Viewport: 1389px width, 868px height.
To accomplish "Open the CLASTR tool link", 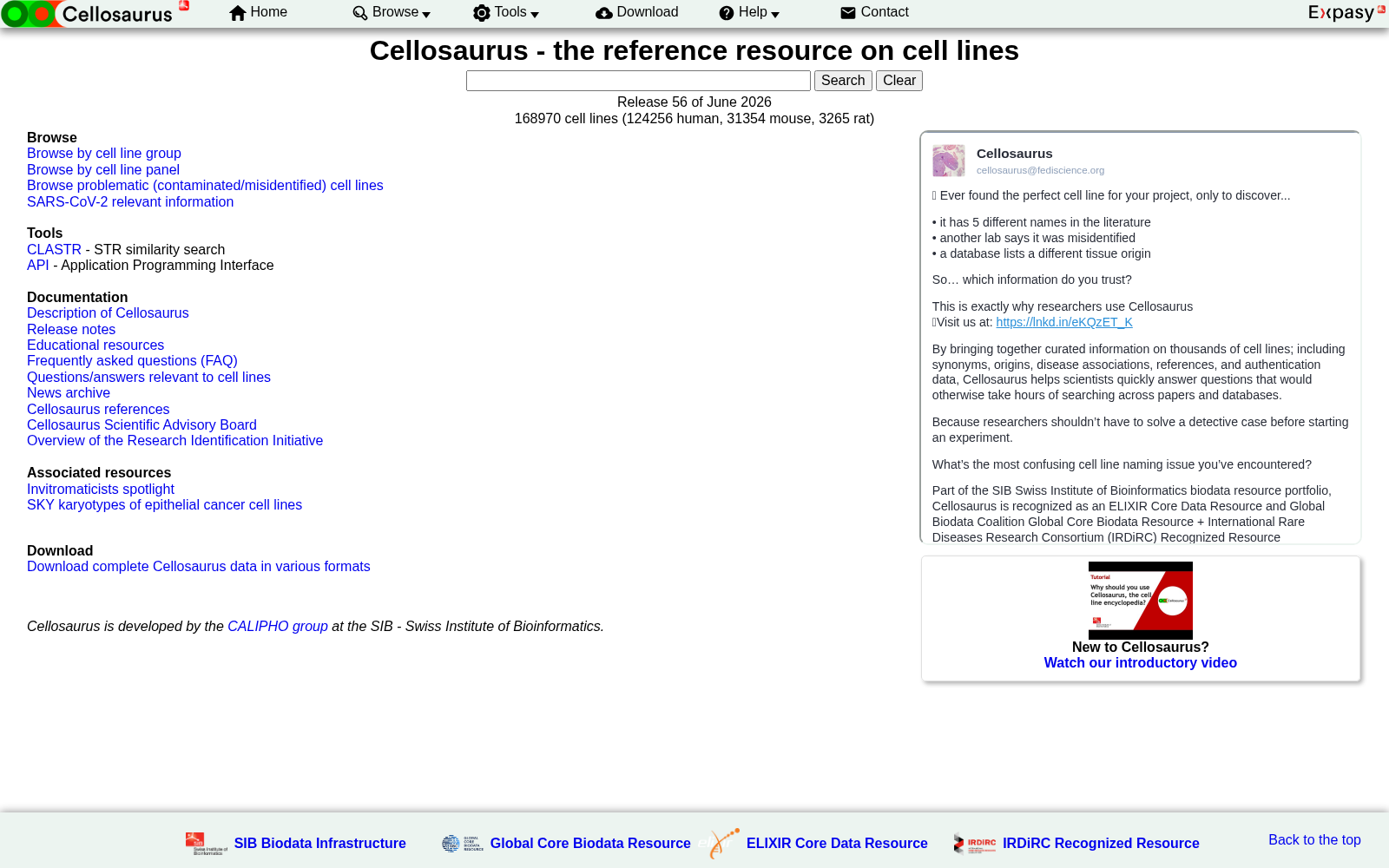I will [x=54, y=250].
